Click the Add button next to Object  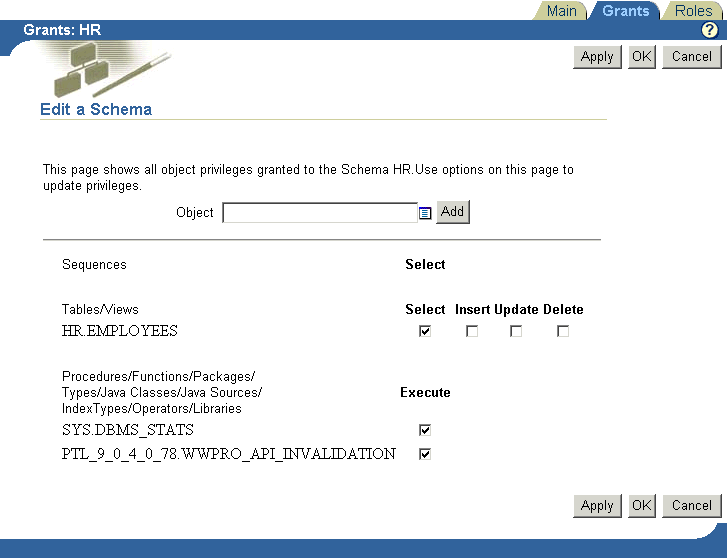click(453, 212)
